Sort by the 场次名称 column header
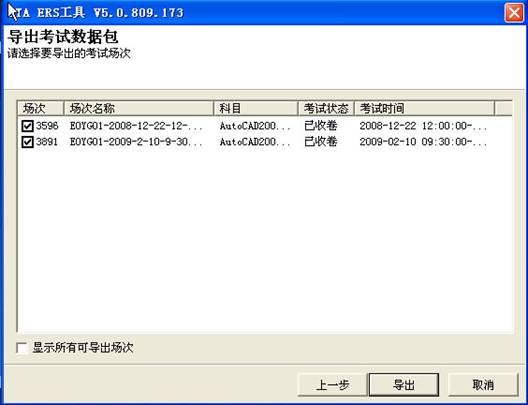This screenshot has width=528, height=405. 138,108
